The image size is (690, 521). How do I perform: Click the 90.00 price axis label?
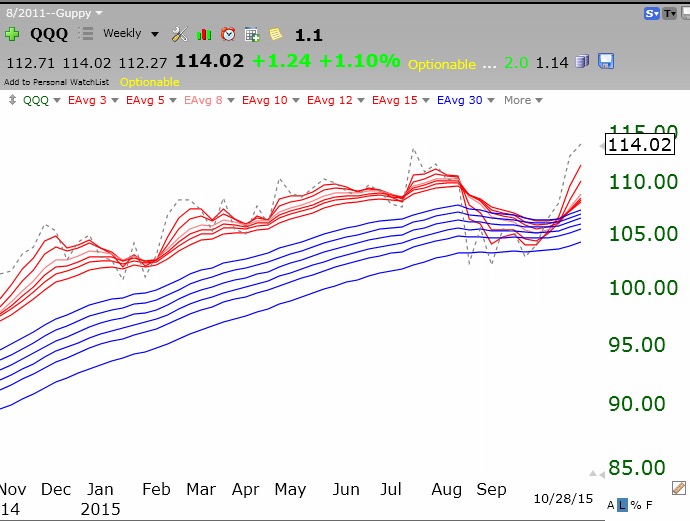click(x=637, y=404)
